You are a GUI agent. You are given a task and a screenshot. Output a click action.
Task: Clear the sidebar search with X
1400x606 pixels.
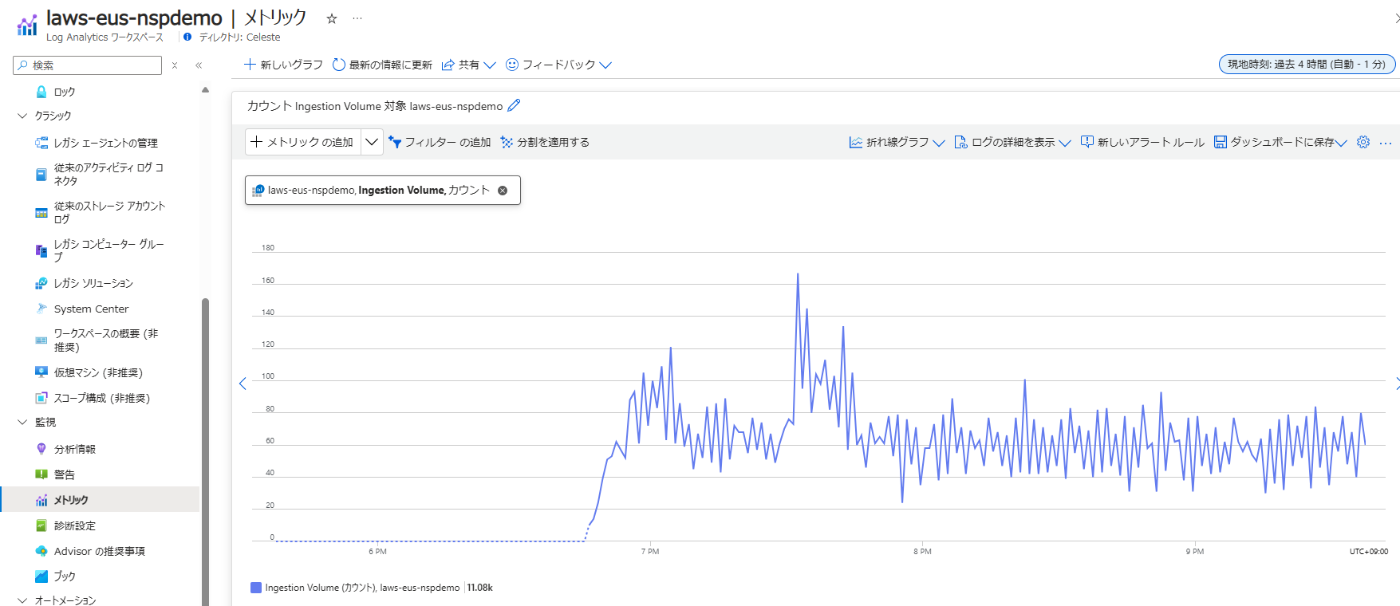(x=175, y=65)
